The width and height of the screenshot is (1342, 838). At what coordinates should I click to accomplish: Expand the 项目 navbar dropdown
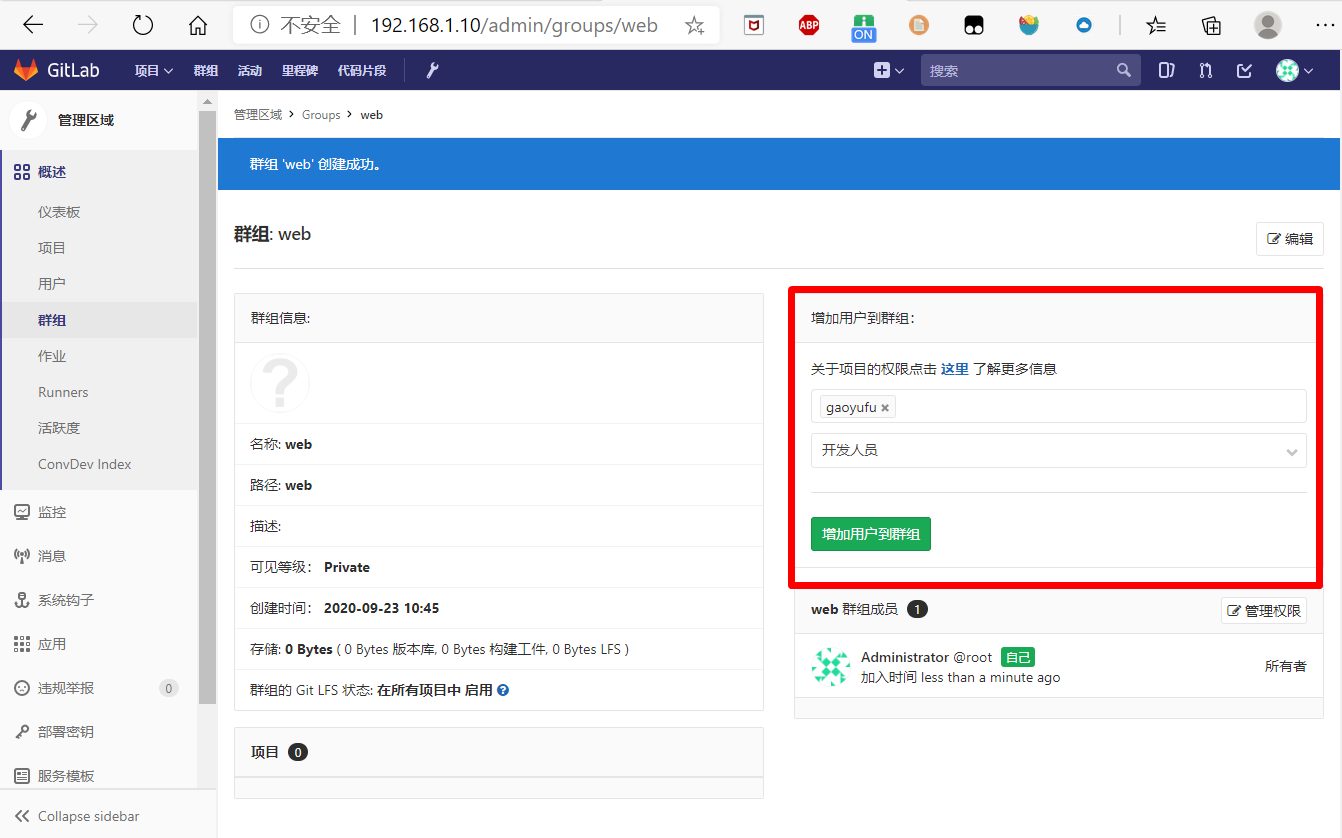154,70
